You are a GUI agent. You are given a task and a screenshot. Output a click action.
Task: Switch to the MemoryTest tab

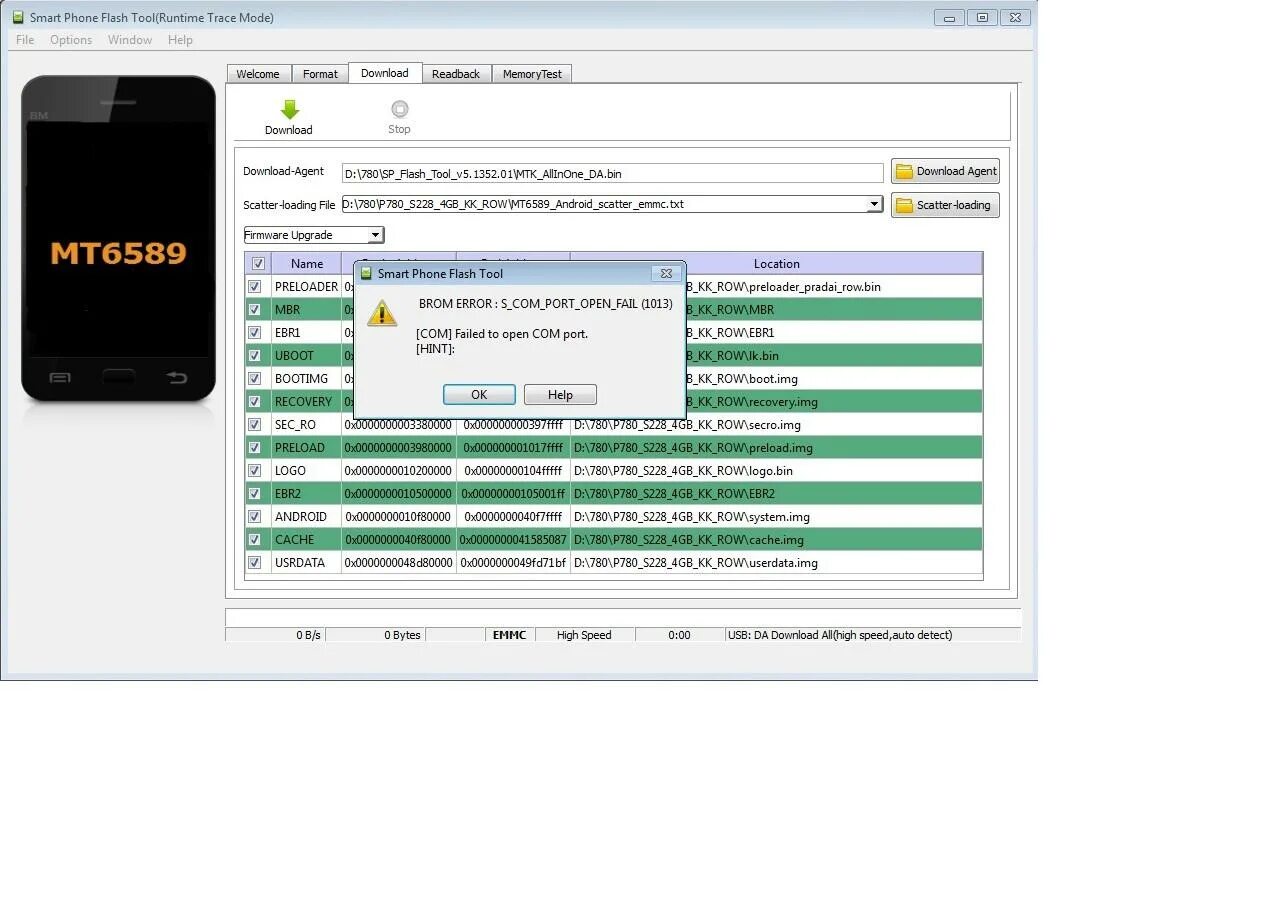(532, 73)
